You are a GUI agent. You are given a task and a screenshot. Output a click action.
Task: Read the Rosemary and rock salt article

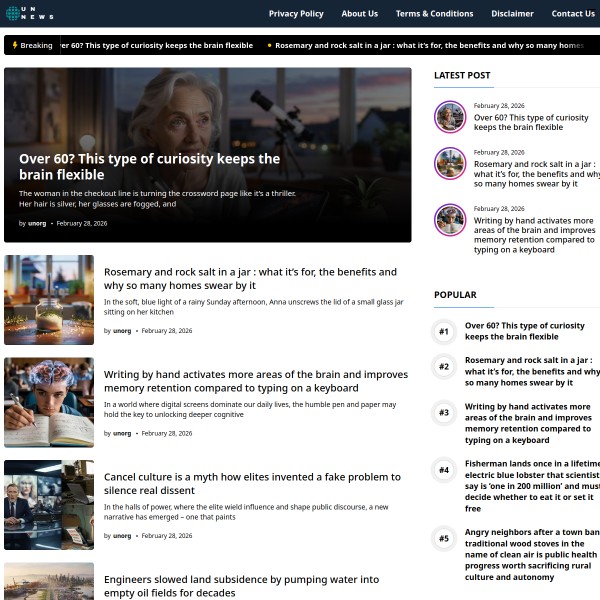pos(250,278)
